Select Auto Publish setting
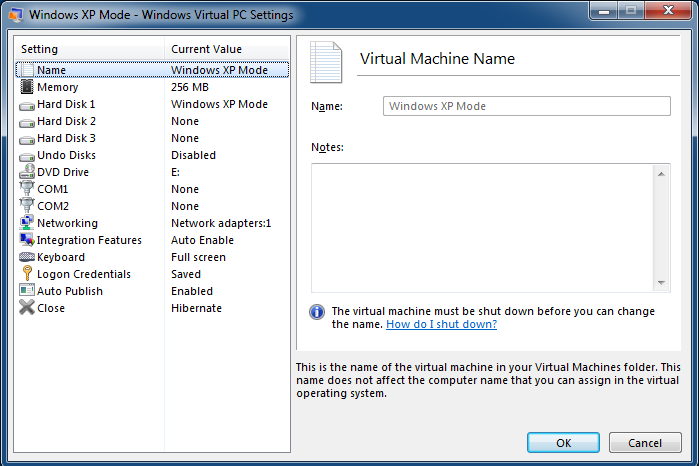Image resolution: width=699 pixels, height=466 pixels. click(x=70, y=291)
